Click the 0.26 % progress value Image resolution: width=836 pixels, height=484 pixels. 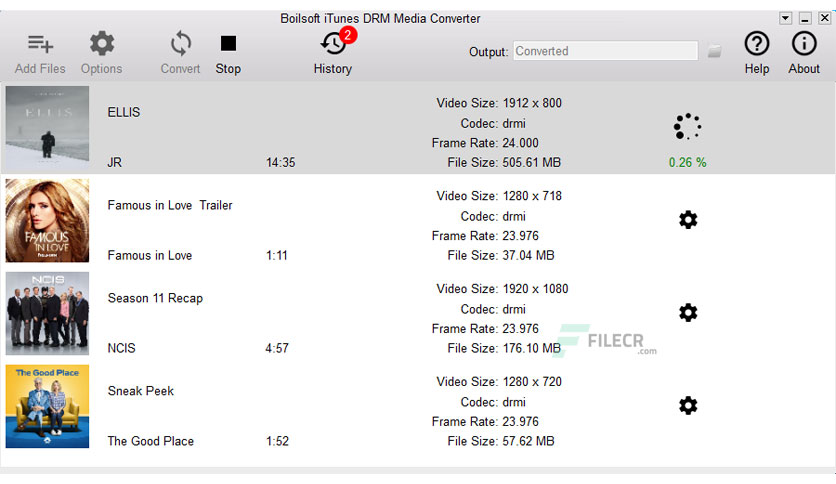[x=687, y=163]
